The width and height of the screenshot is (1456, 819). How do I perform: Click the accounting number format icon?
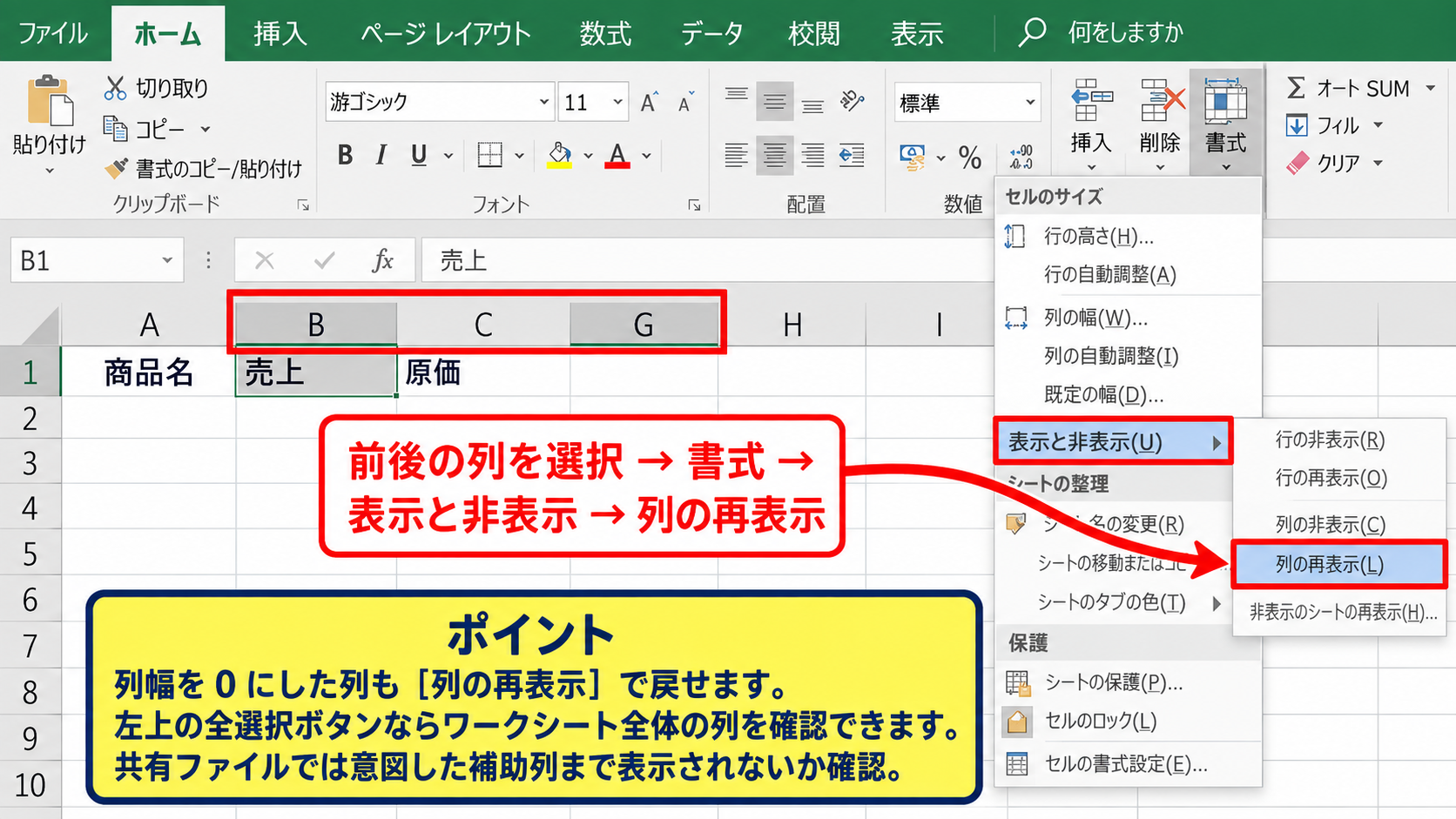[x=913, y=158]
